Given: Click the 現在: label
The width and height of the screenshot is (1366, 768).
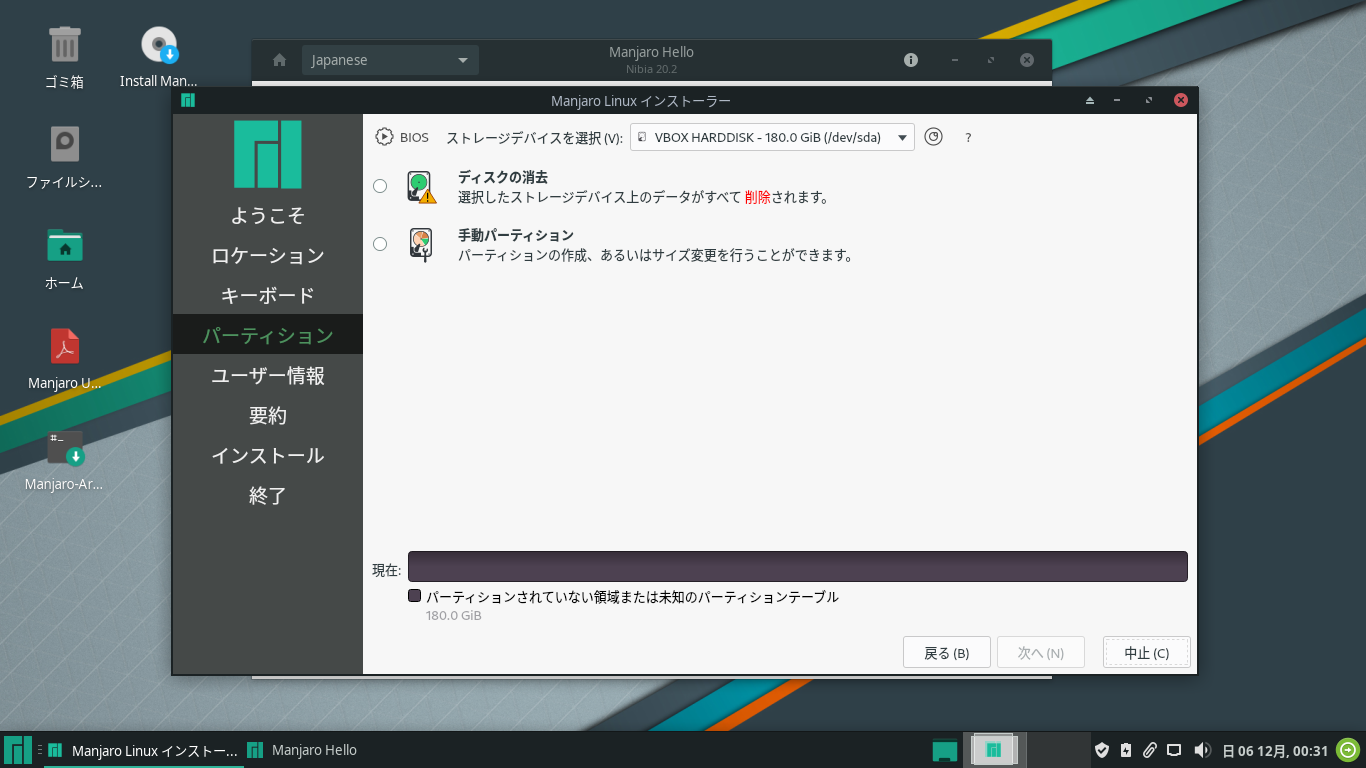Looking at the screenshot, I should 387,570.
